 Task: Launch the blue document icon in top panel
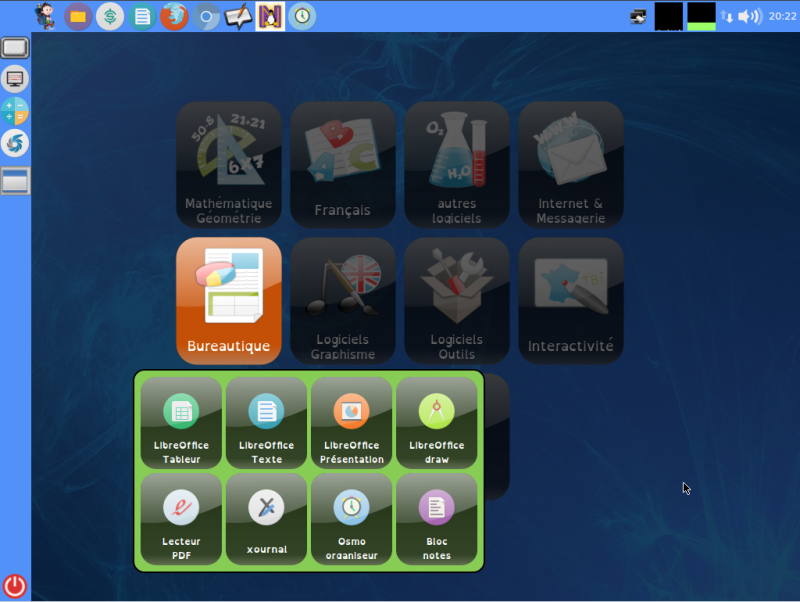click(x=142, y=17)
